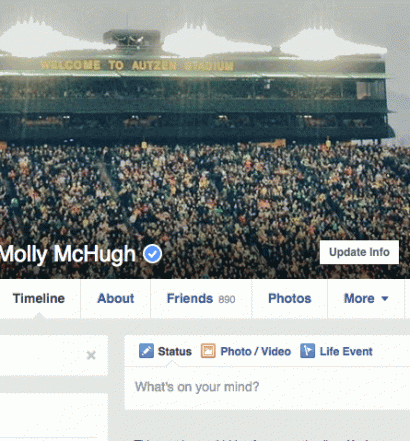Click the blue verified badge icon
Image resolution: width=410 pixels, height=441 pixels.
[153, 254]
